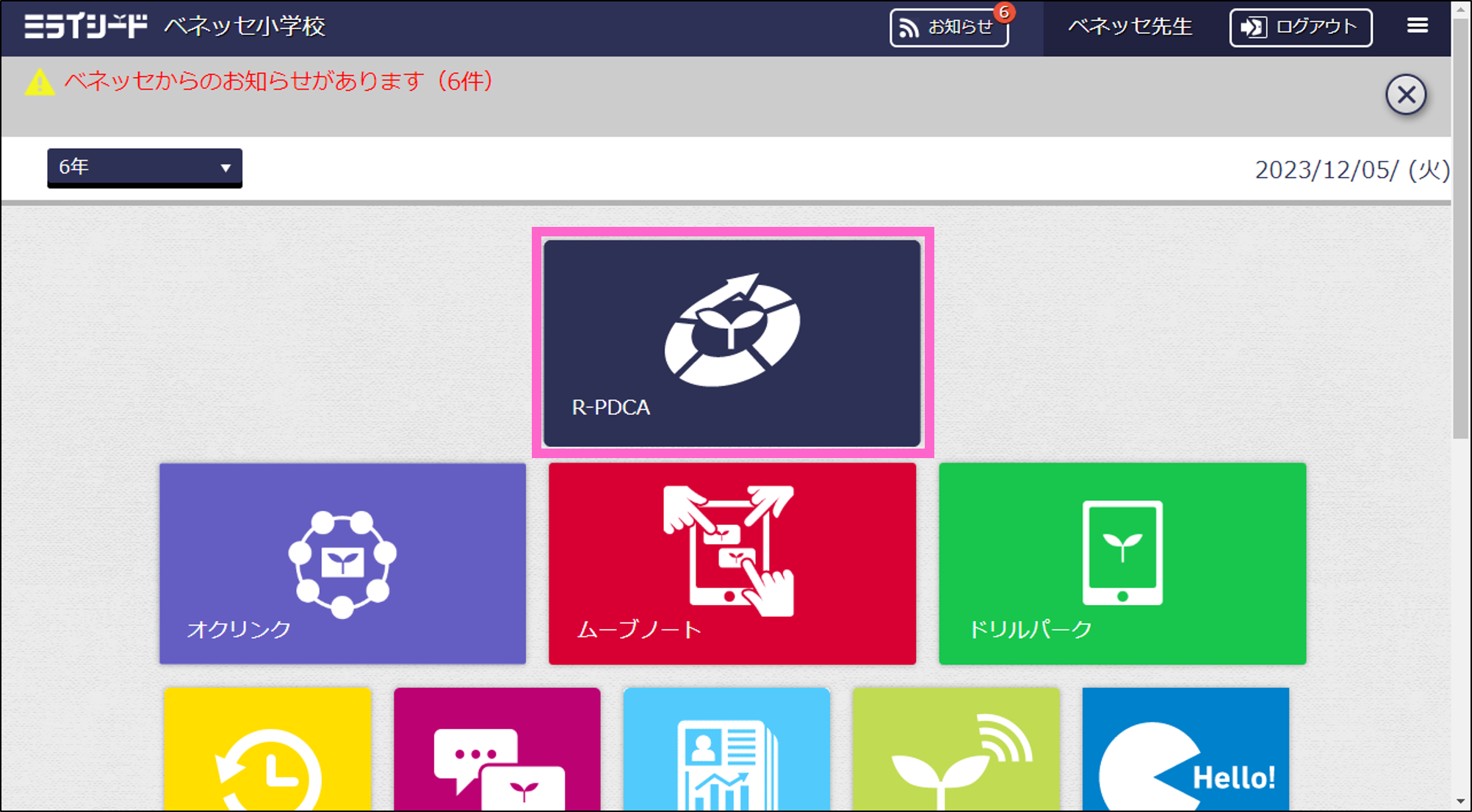Open the blue Hello! tile

1186,749
